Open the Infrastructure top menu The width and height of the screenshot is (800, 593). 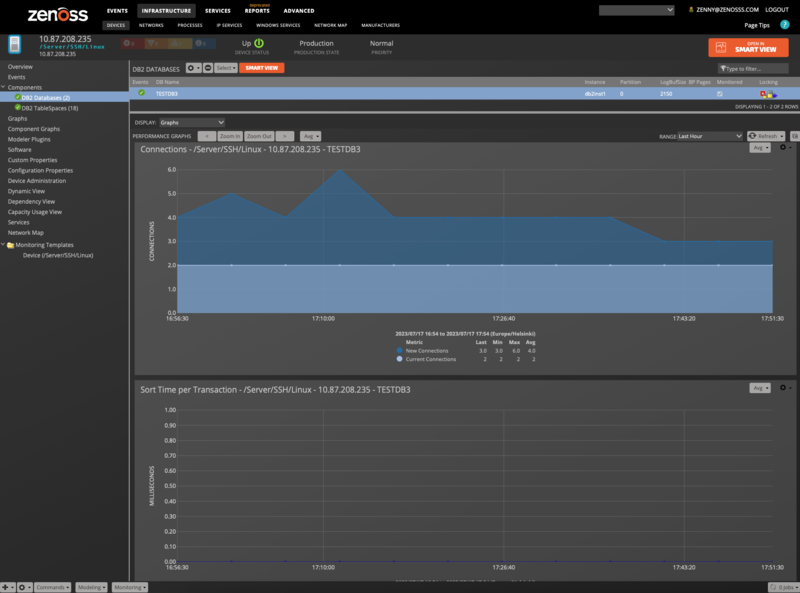[x=166, y=11]
